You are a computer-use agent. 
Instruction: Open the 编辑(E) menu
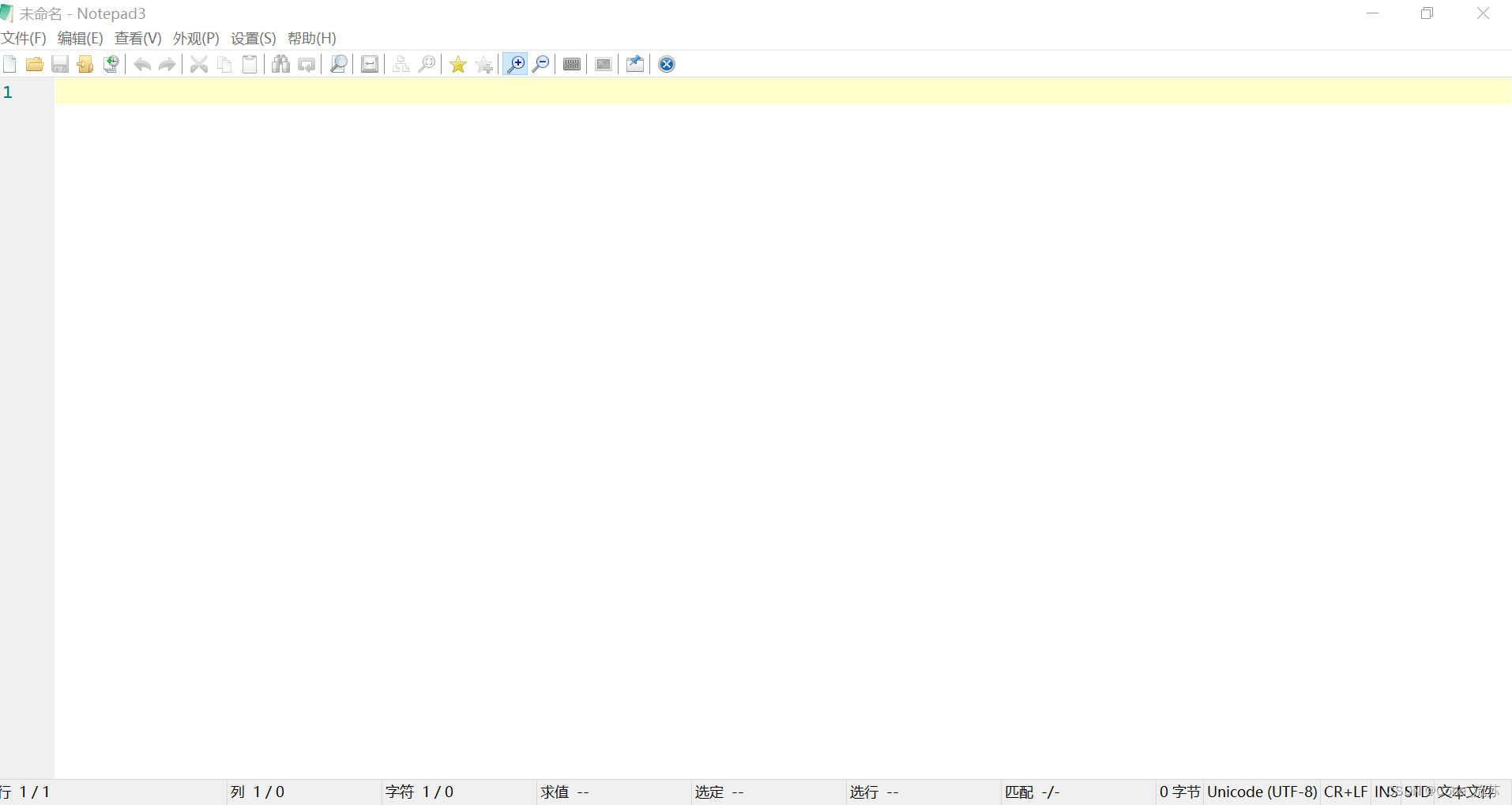pos(81,38)
